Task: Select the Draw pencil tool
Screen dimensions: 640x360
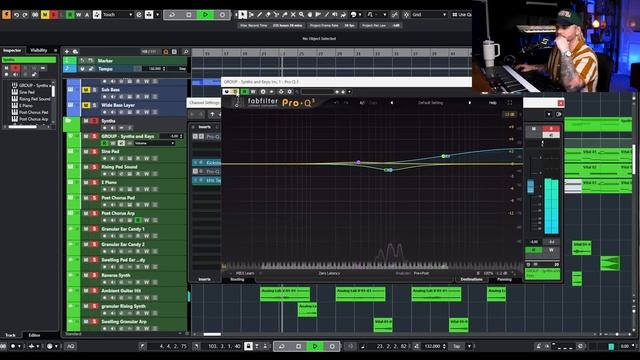Action: coord(260,15)
